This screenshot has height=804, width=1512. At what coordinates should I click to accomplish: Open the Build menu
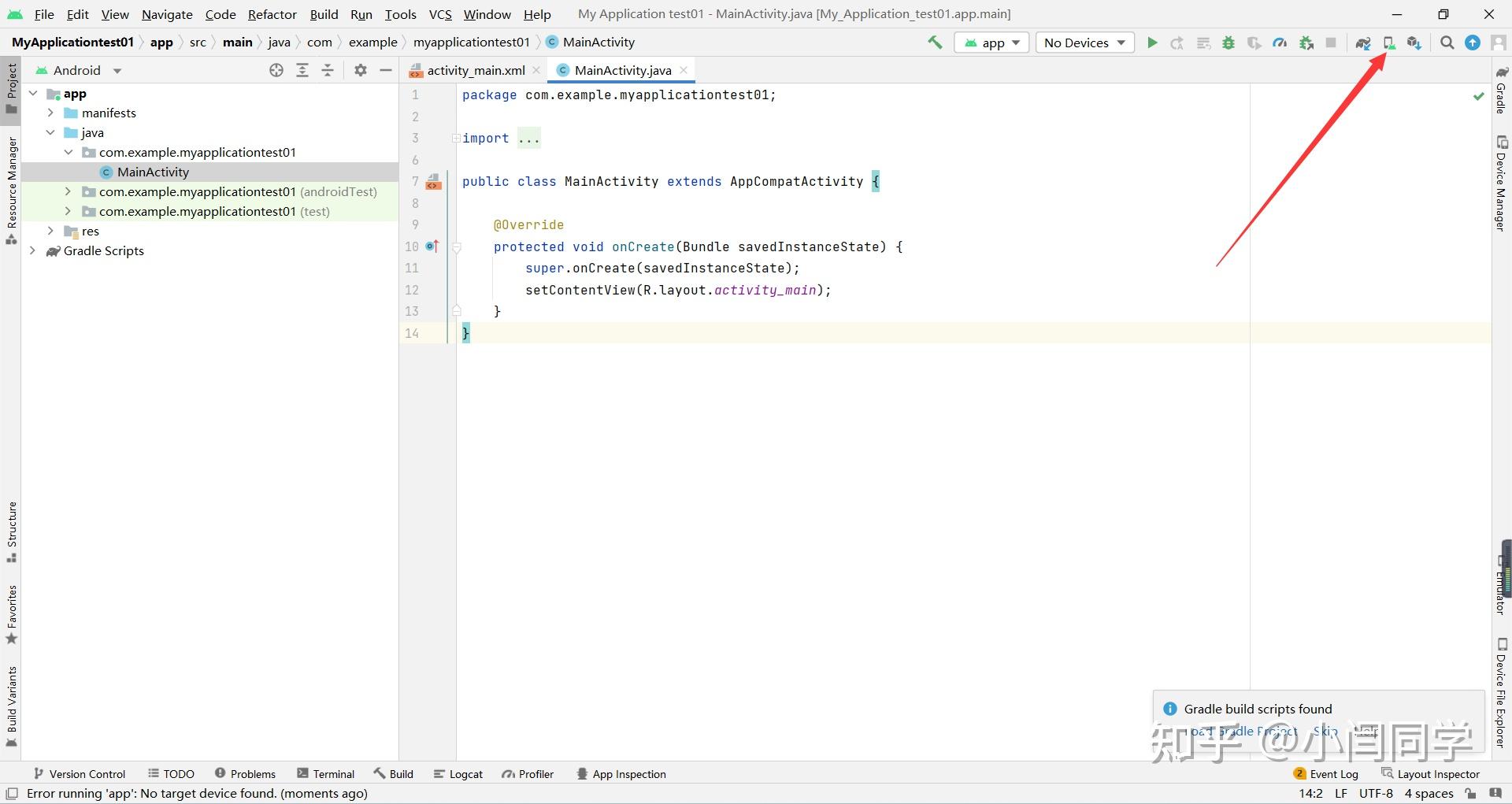click(324, 14)
